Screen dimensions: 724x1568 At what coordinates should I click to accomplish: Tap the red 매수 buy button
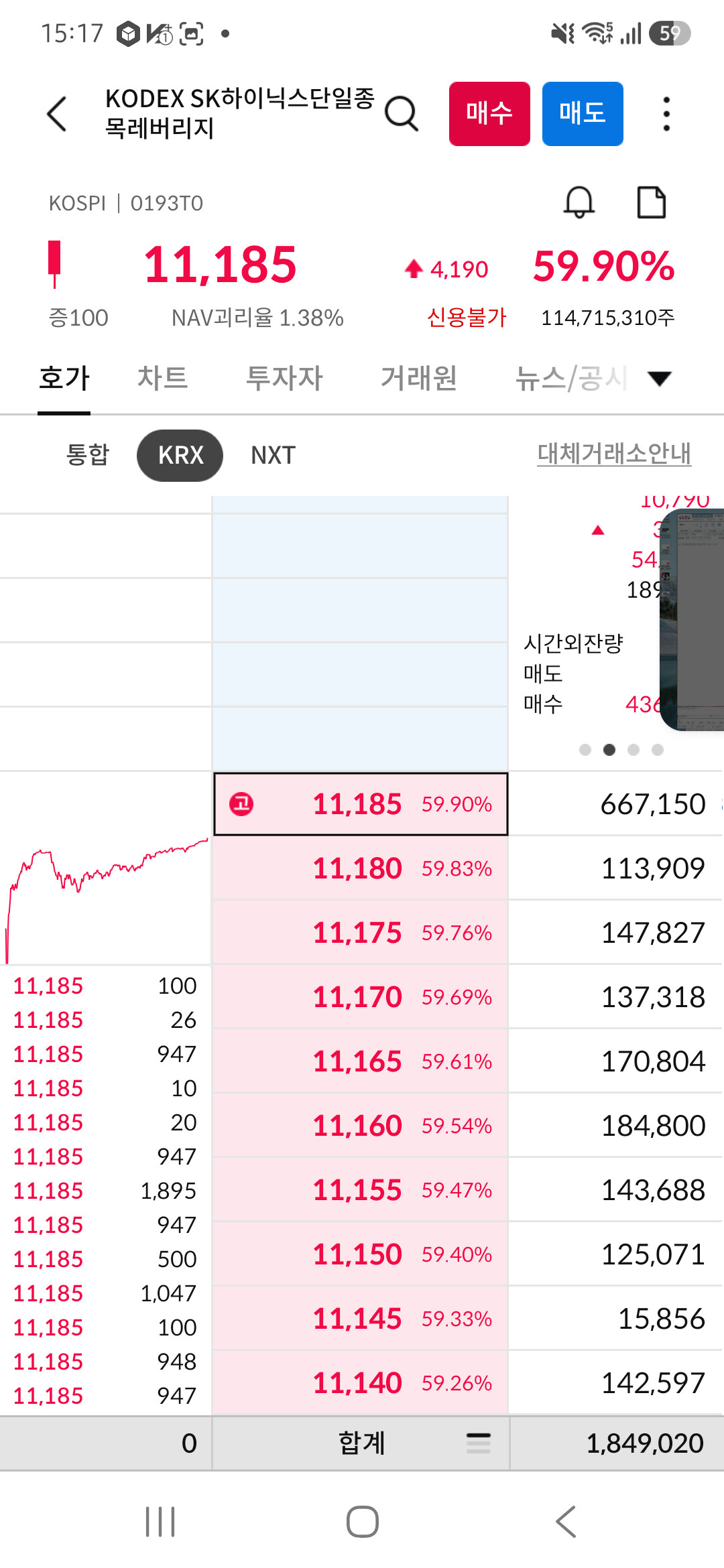pyautogui.click(x=489, y=114)
